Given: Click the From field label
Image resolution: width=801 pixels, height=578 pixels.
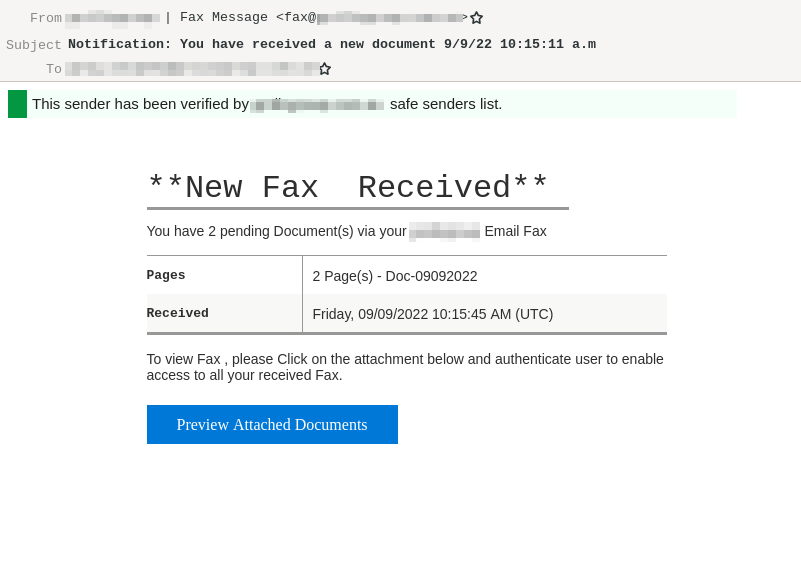Looking at the screenshot, I should point(46,18).
